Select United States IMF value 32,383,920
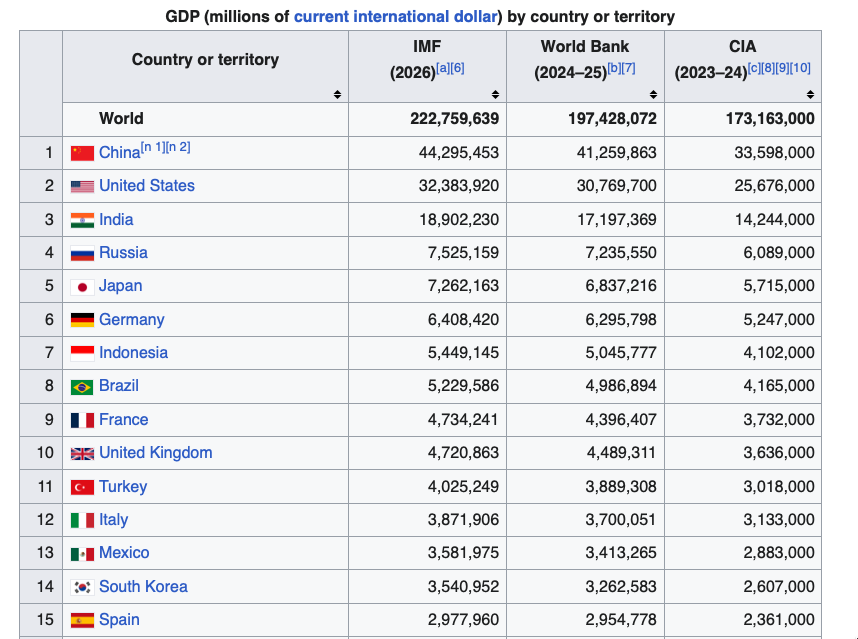The height and width of the screenshot is (639, 858). tap(459, 185)
